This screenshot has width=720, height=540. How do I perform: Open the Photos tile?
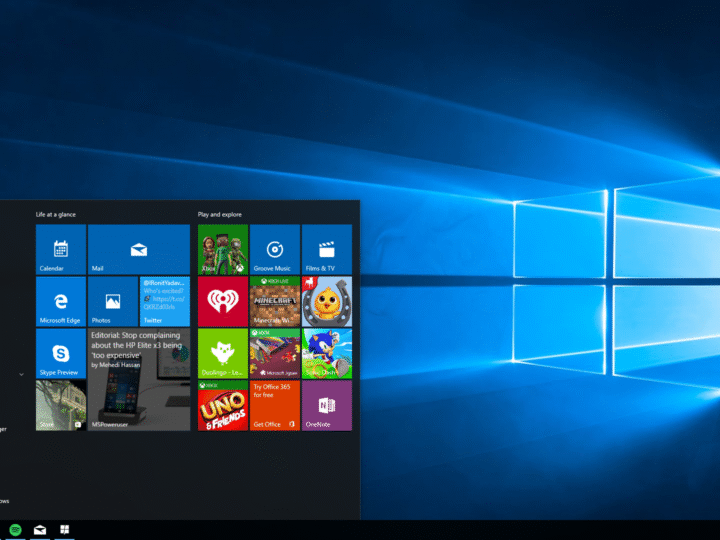tap(113, 301)
